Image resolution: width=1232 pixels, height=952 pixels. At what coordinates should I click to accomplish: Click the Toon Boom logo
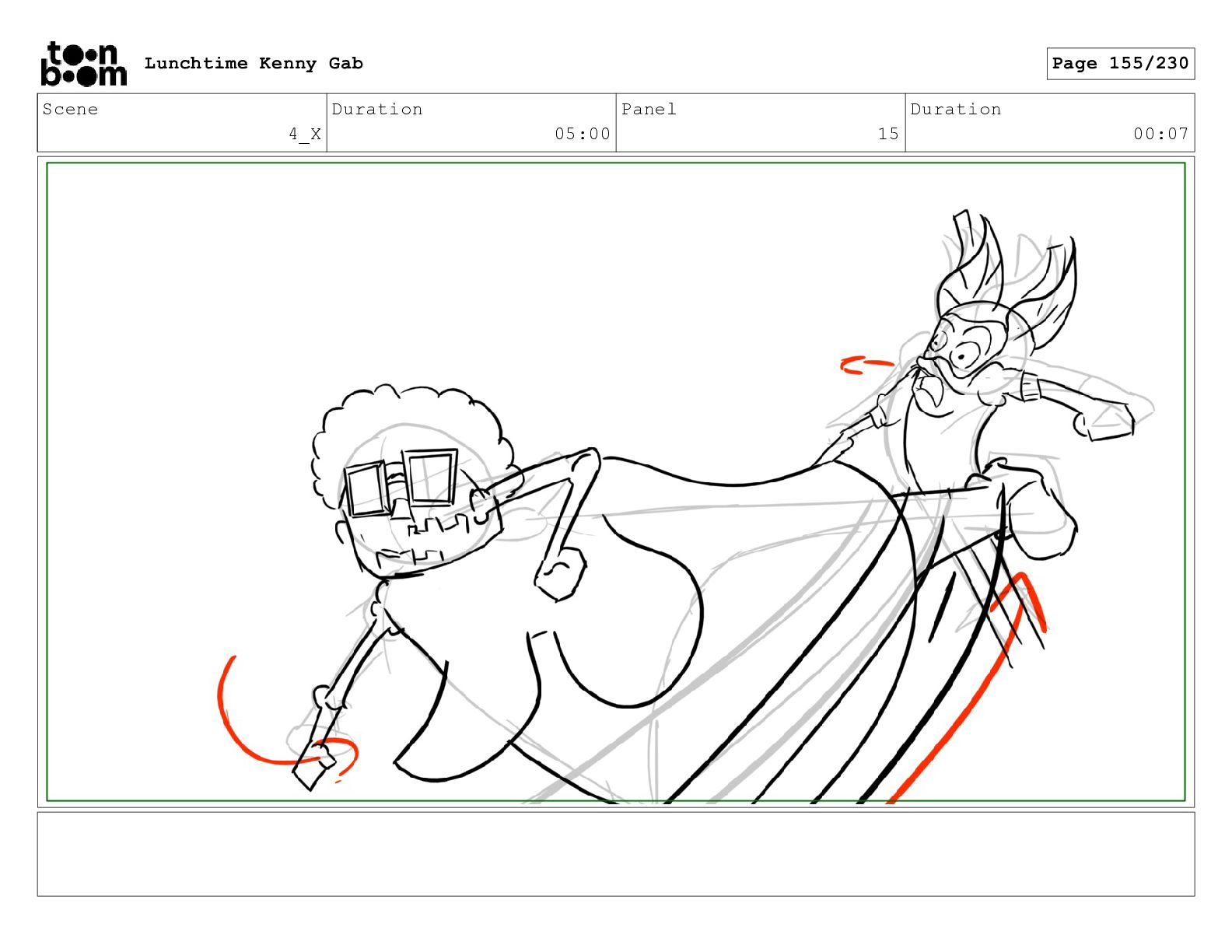83,63
